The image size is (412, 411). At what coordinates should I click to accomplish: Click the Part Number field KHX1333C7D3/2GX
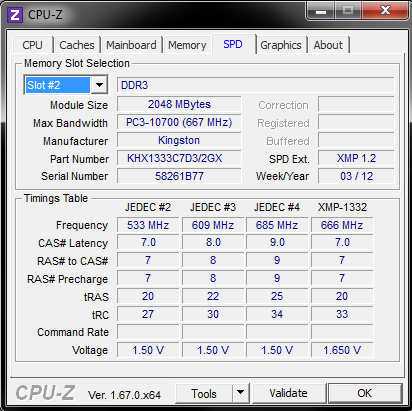point(179,158)
